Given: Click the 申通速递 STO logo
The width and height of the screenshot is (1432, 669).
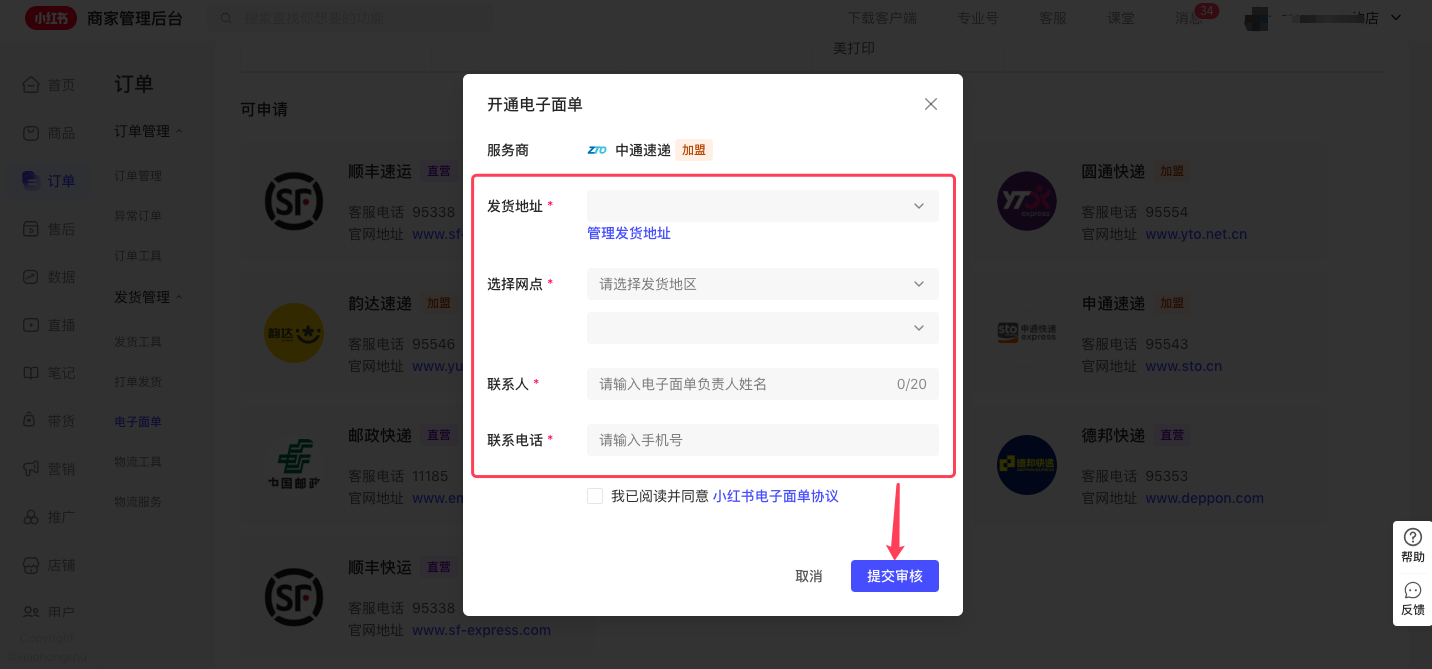Looking at the screenshot, I should point(1027,333).
